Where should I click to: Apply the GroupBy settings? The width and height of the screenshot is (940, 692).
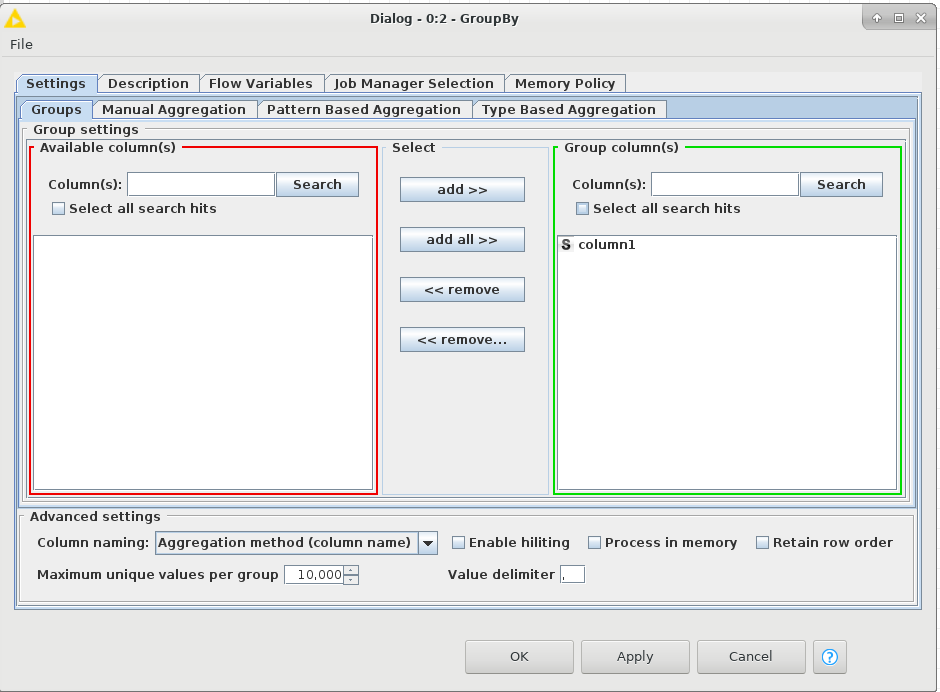click(634, 657)
